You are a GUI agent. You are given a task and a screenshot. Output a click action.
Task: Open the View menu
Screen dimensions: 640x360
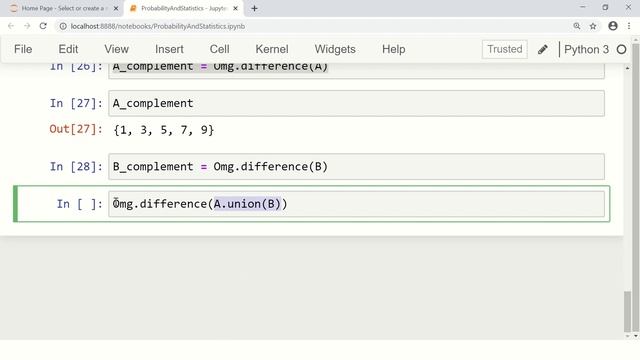(116, 49)
